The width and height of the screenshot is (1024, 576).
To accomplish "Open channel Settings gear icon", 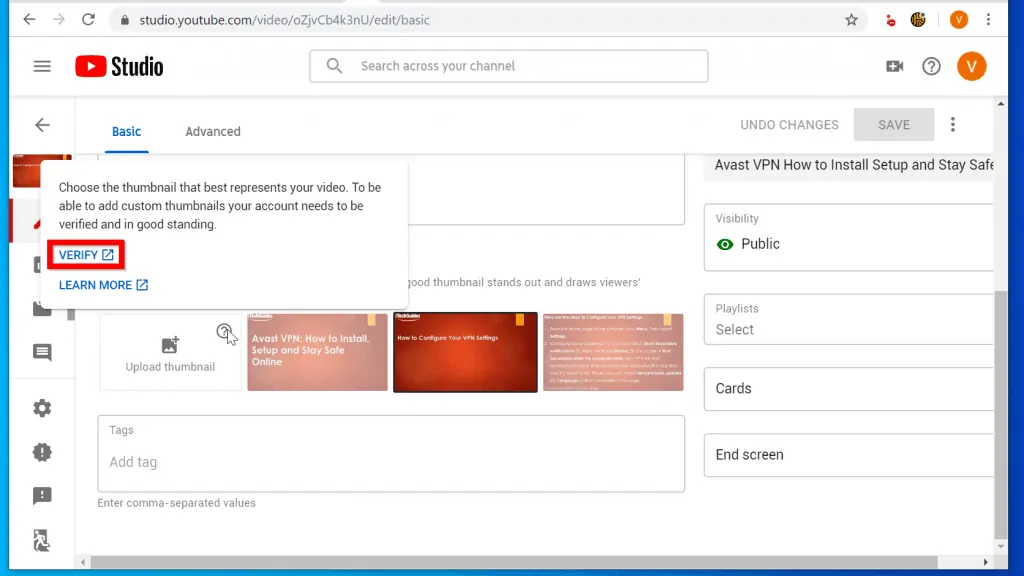I will (x=42, y=408).
